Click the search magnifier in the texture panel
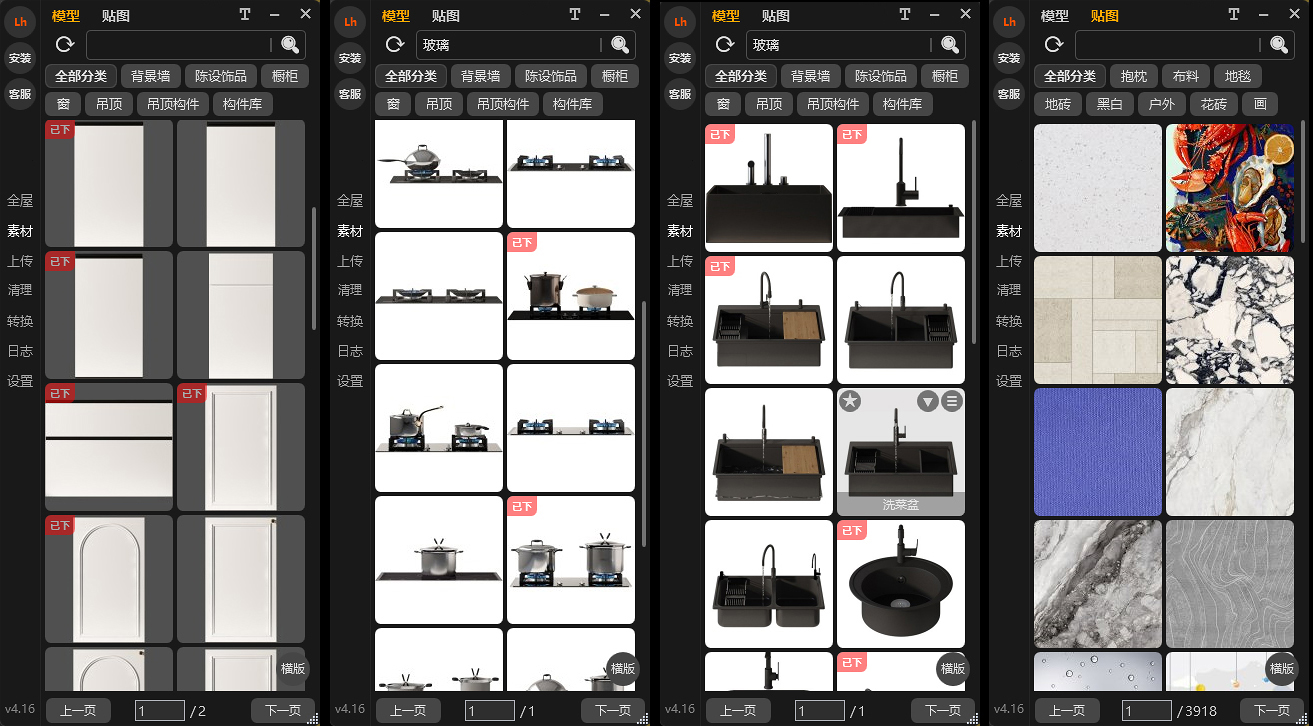Image resolution: width=1313 pixels, height=726 pixels. (1279, 45)
